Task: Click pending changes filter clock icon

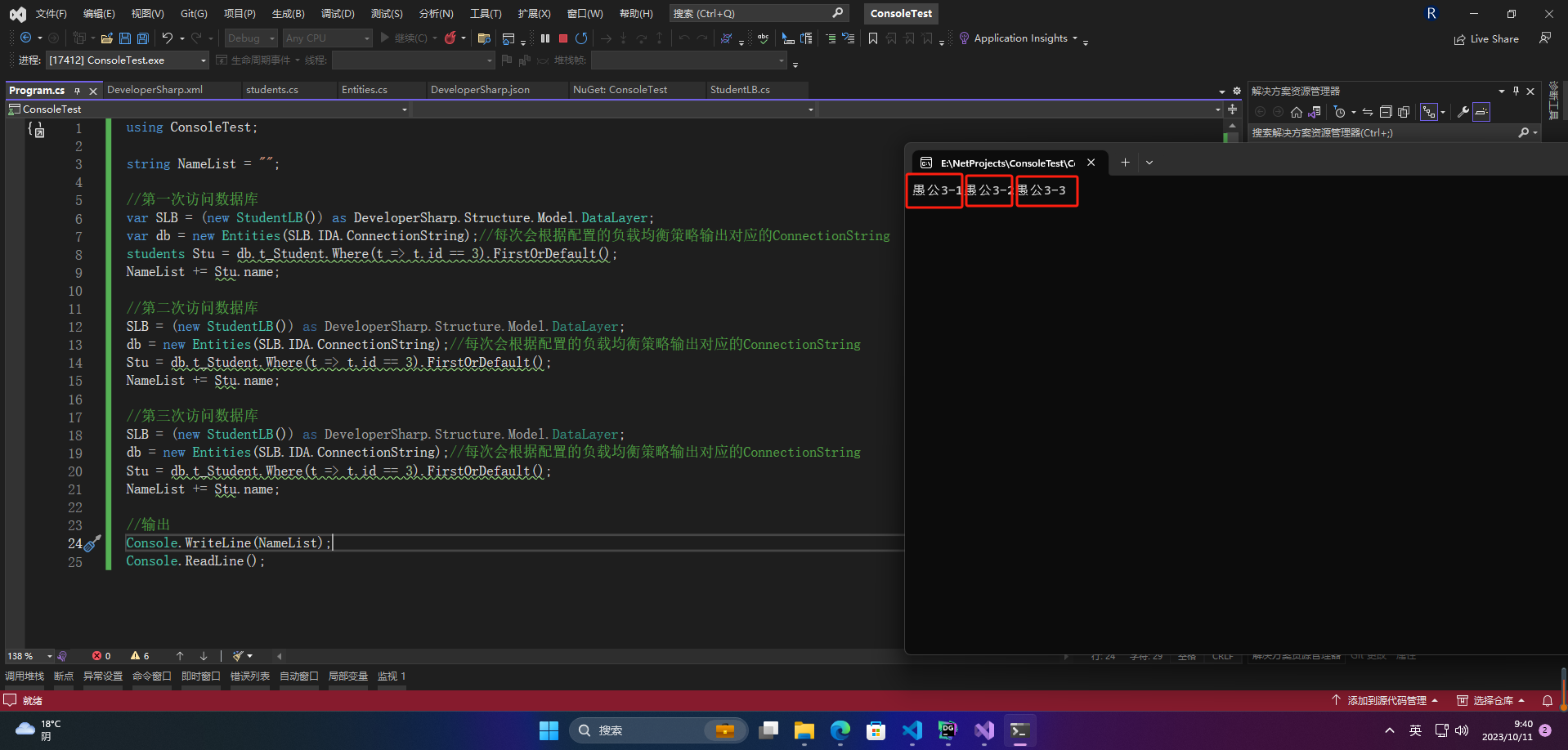Action: (1339, 112)
